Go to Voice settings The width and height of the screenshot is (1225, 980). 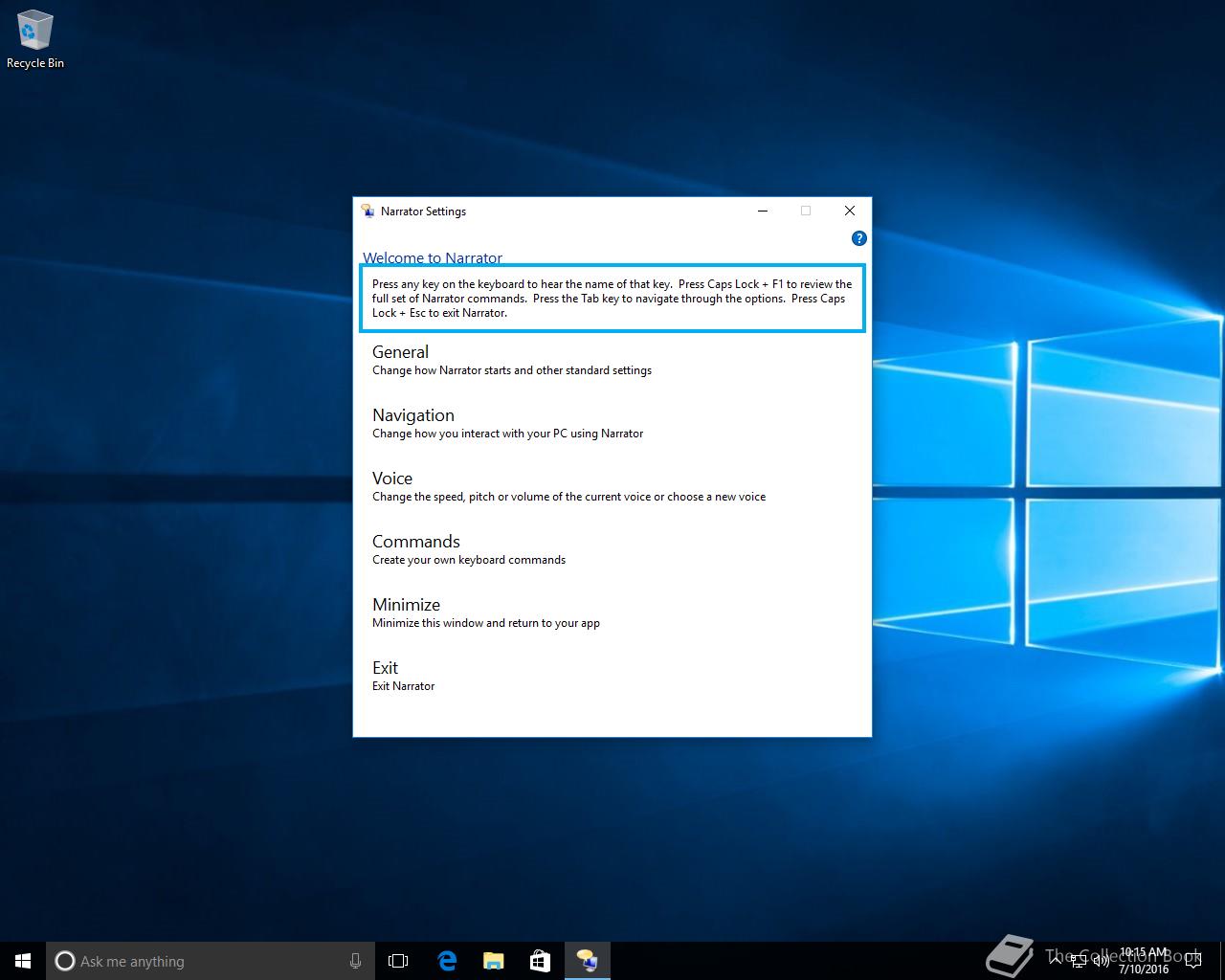pyautogui.click(x=392, y=479)
